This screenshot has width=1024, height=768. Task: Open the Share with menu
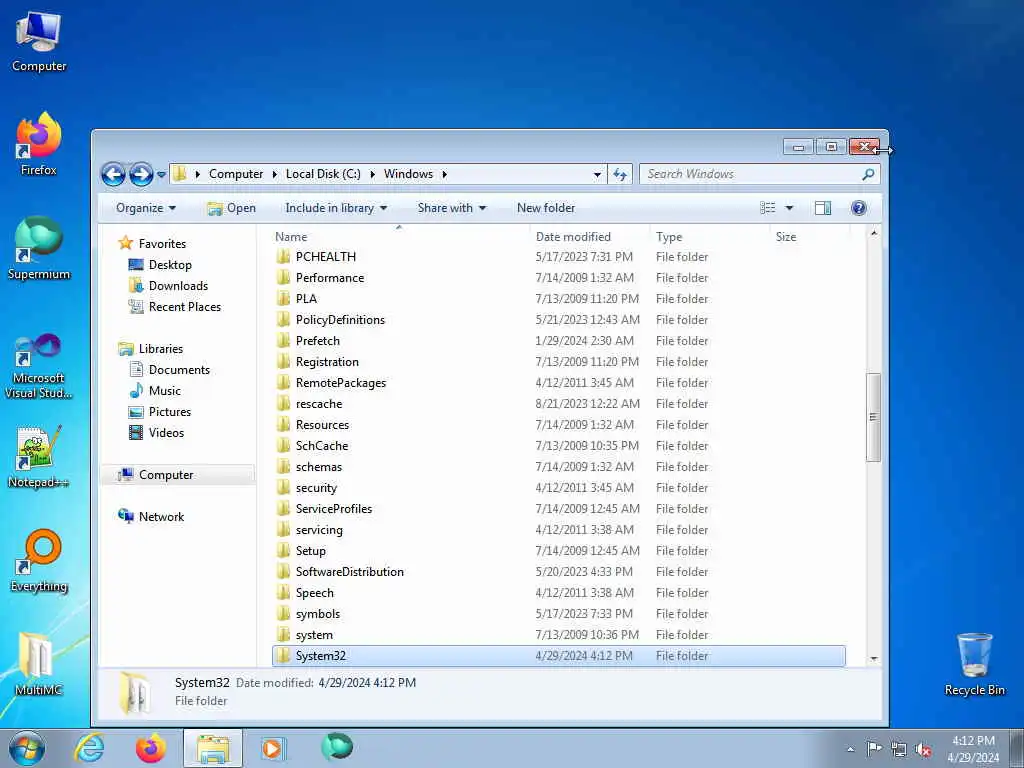(x=452, y=208)
